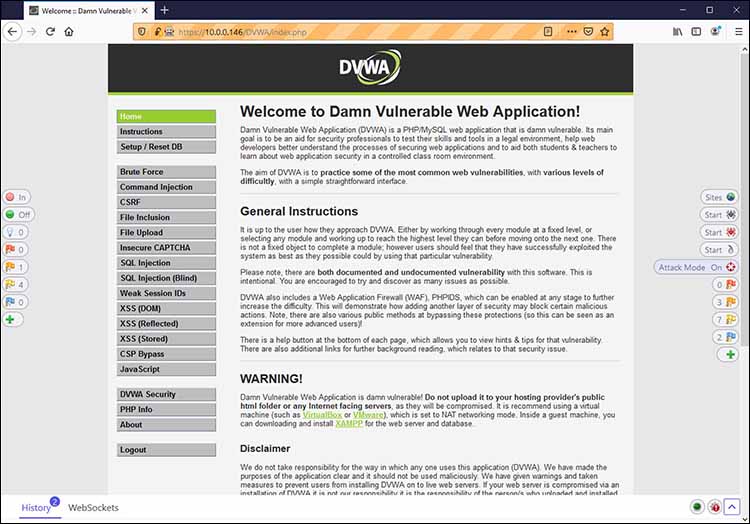Viewport: 750px width, 524px height.
Task: Open the SQL Injection (Blind) module
Action: tap(166, 278)
